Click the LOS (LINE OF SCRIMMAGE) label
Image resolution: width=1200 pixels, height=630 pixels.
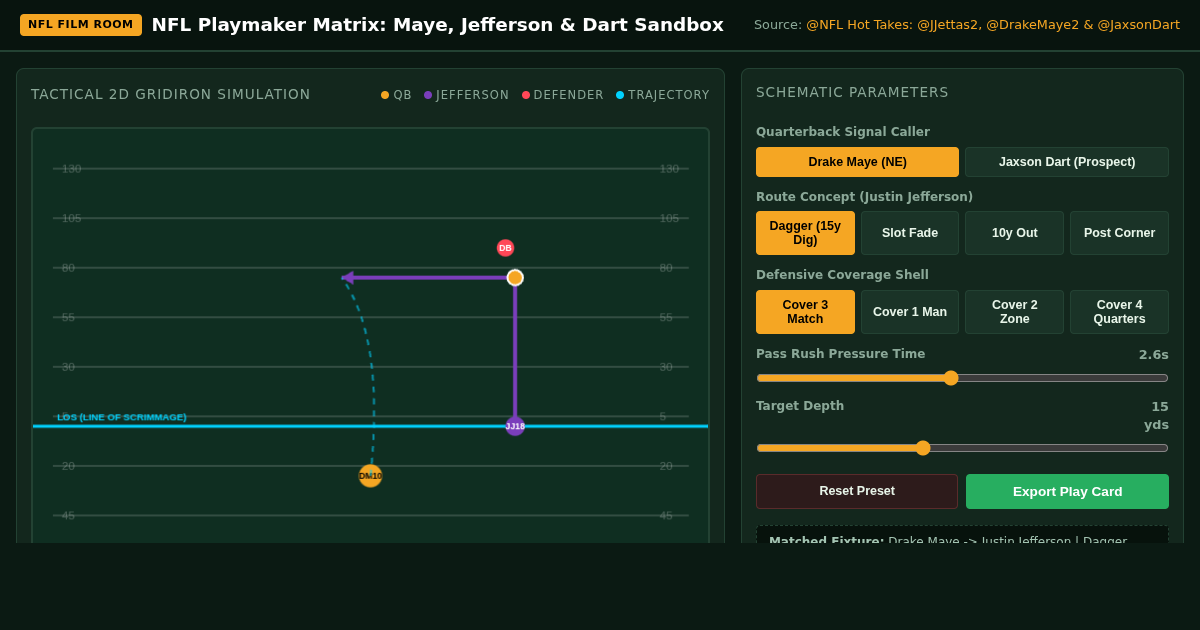122,417
